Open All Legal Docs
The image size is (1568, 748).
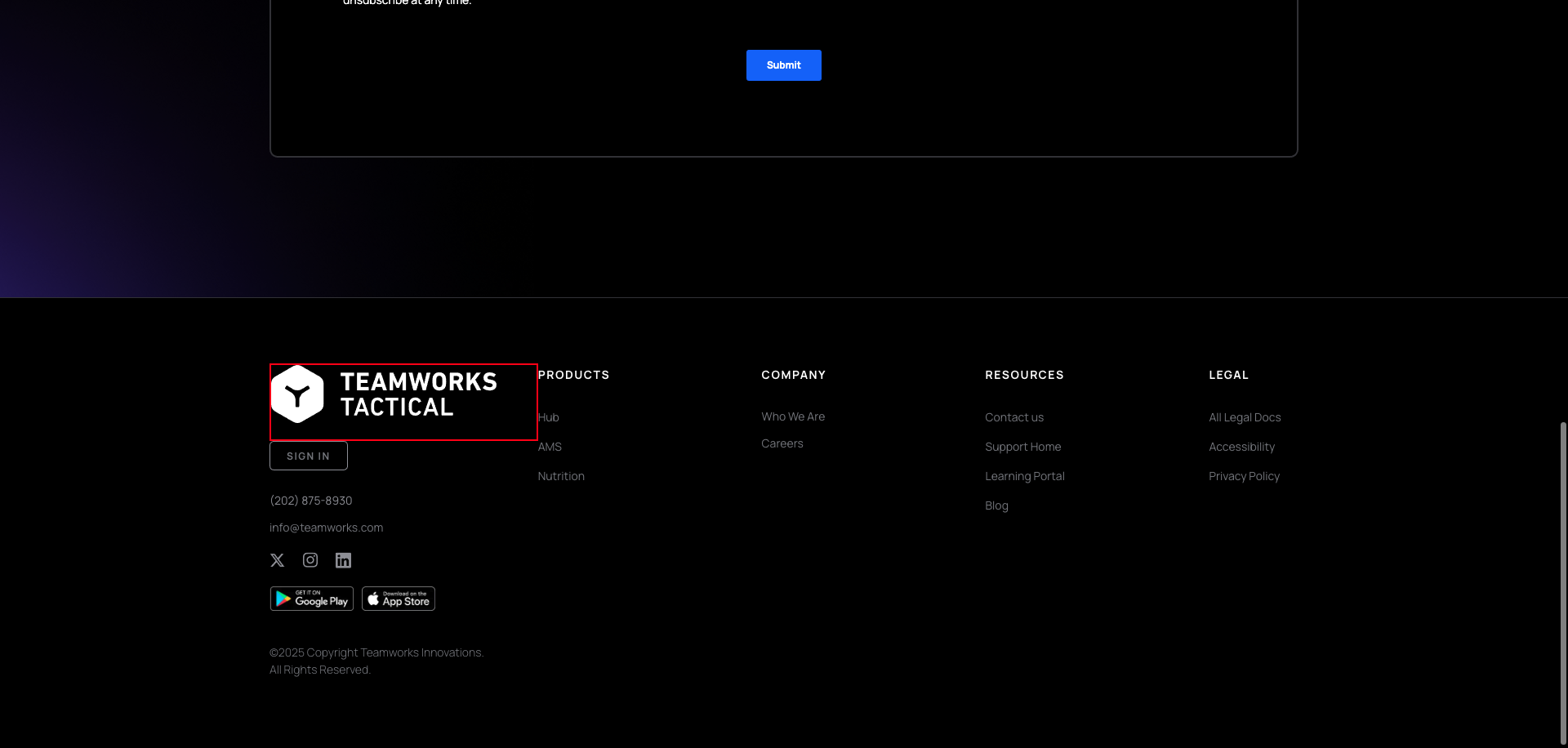(x=1245, y=417)
